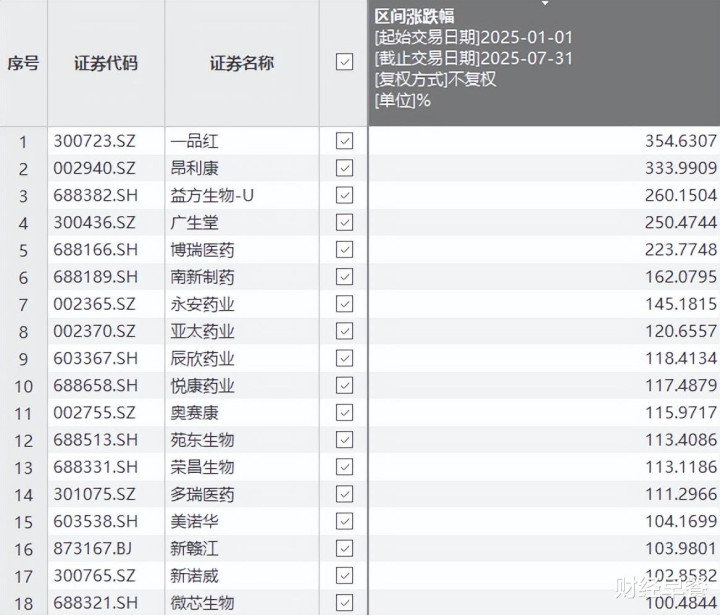Select stock code 873167.BJ

93,548
